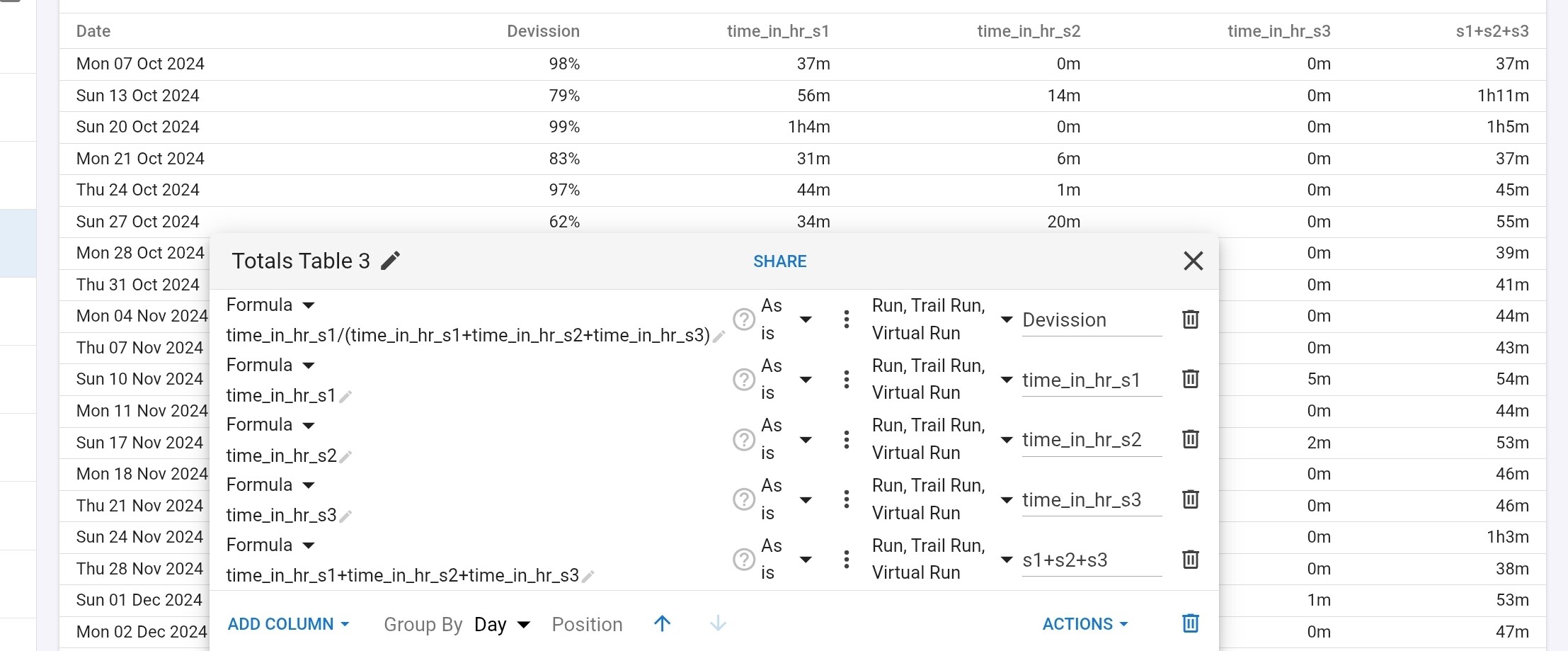This screenshot has width=1568, height=651.
Task: Open the ADD COLUMN menu
Action: (x=288, y=624)
